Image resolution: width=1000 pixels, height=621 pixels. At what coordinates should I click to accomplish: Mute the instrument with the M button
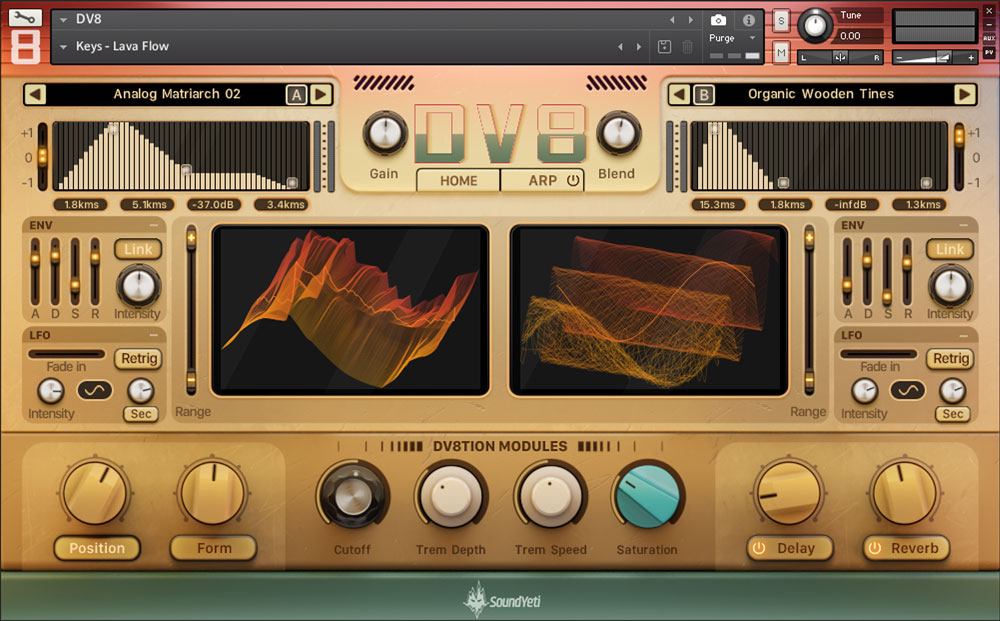pyautogui.click(x=781, y=53)
